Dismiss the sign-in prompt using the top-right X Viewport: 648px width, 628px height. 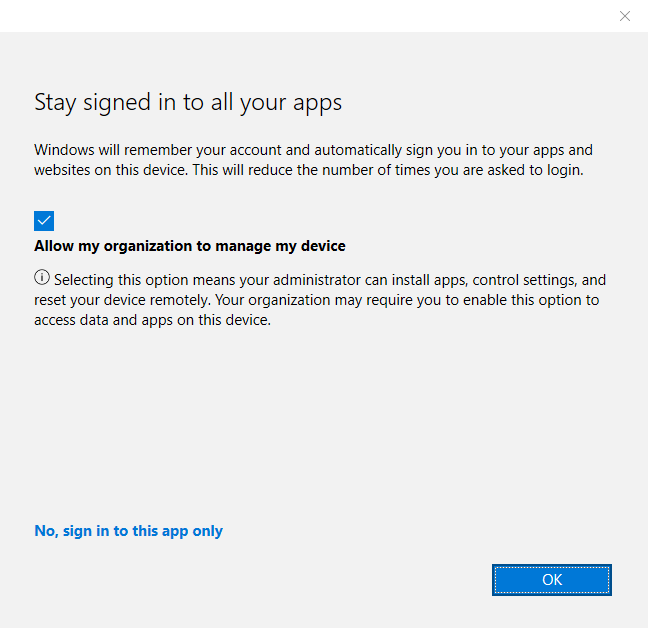625,15
